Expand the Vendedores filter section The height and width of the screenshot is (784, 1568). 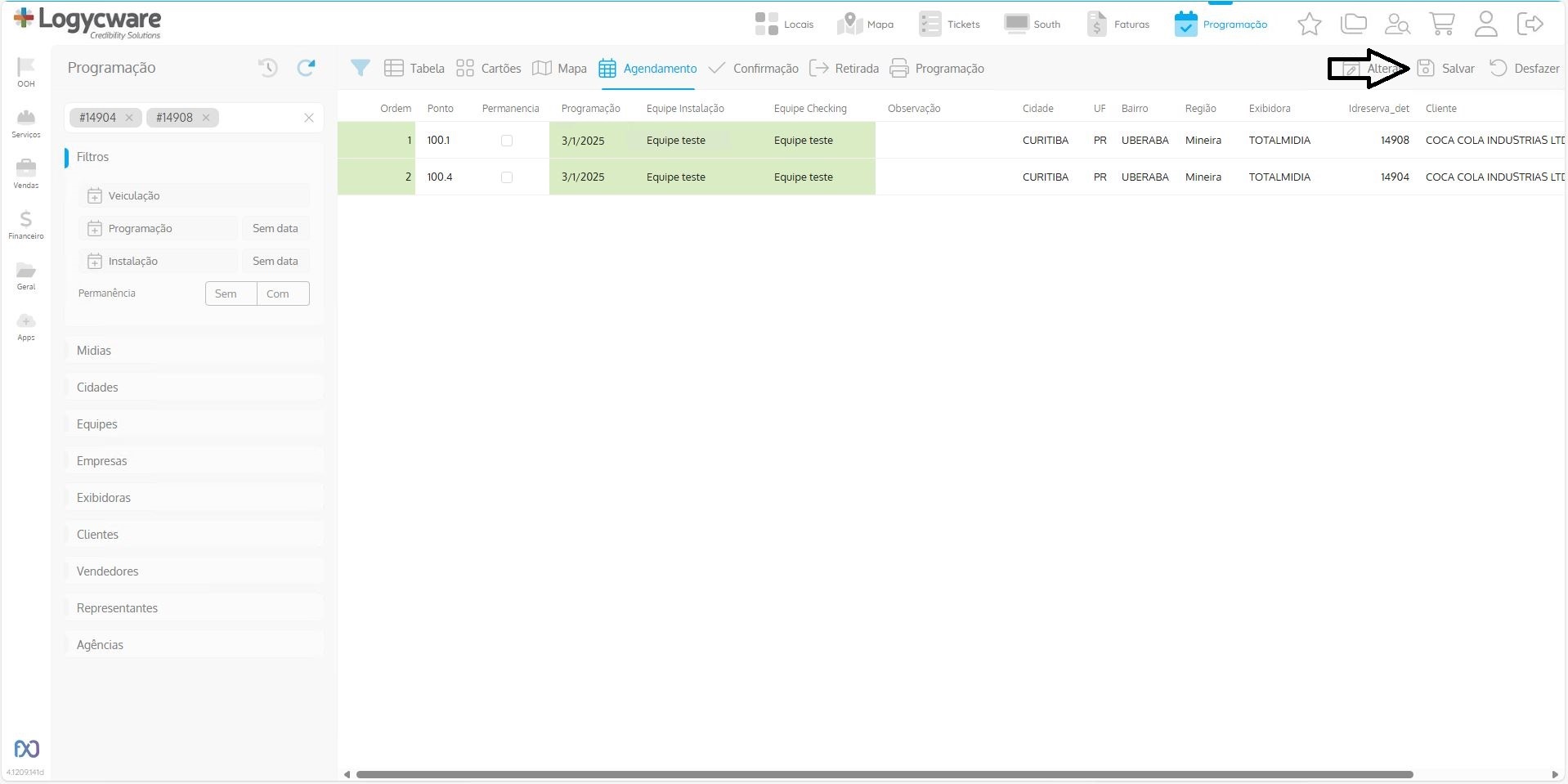(195, 571)
